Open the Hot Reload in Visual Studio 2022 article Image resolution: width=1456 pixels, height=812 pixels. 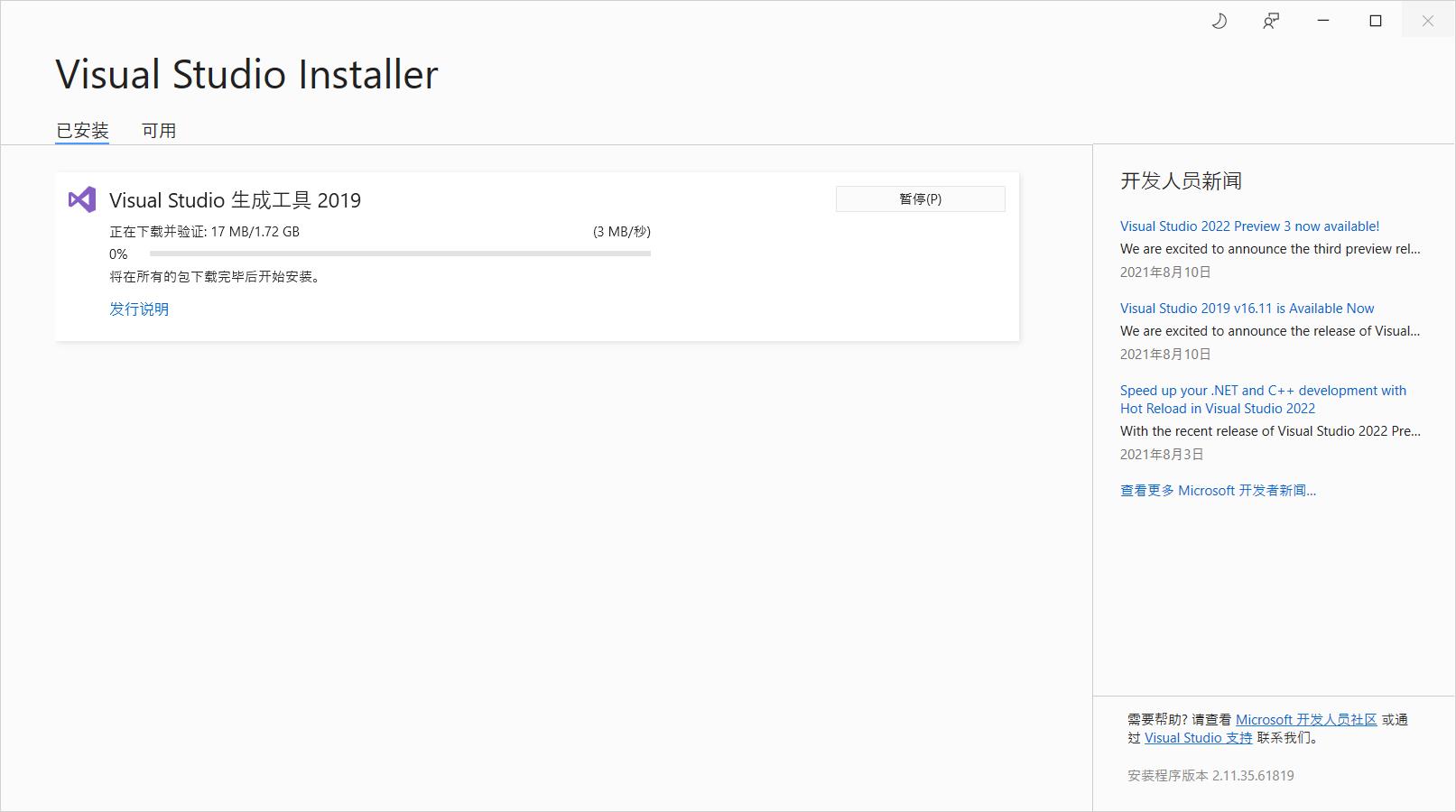click(1263, 400)
